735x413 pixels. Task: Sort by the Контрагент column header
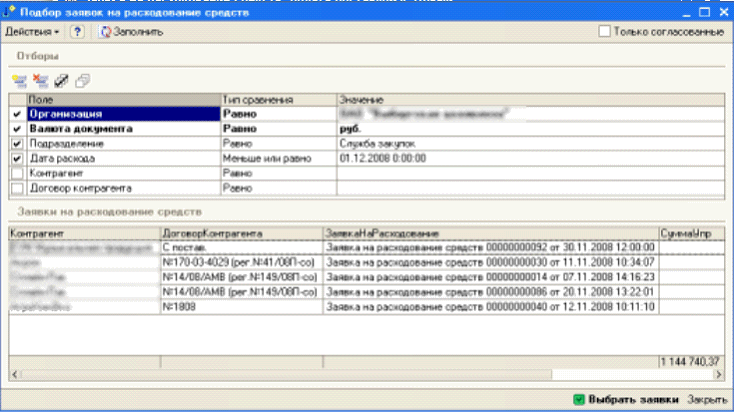pos(84,233)
